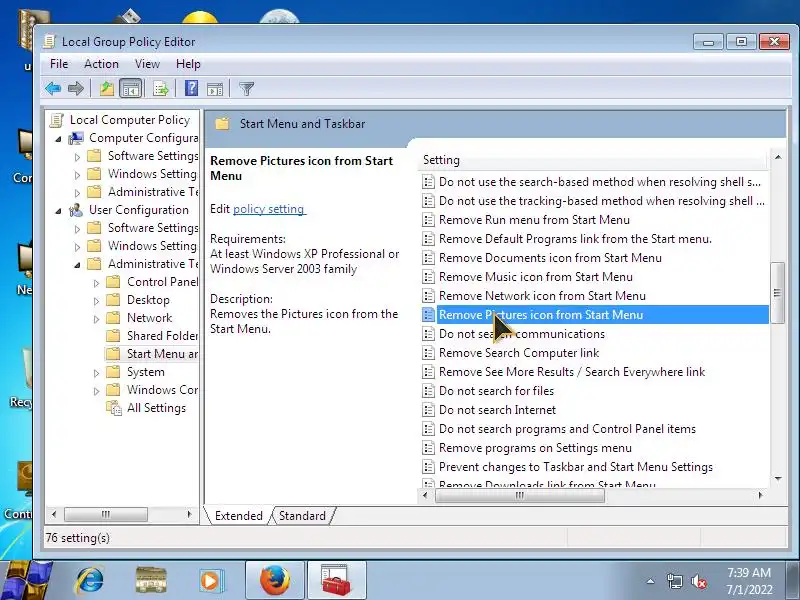Expand the System tree node
Image resolution: width=800 pixels, height=600 pixels.
coord(96,373)
